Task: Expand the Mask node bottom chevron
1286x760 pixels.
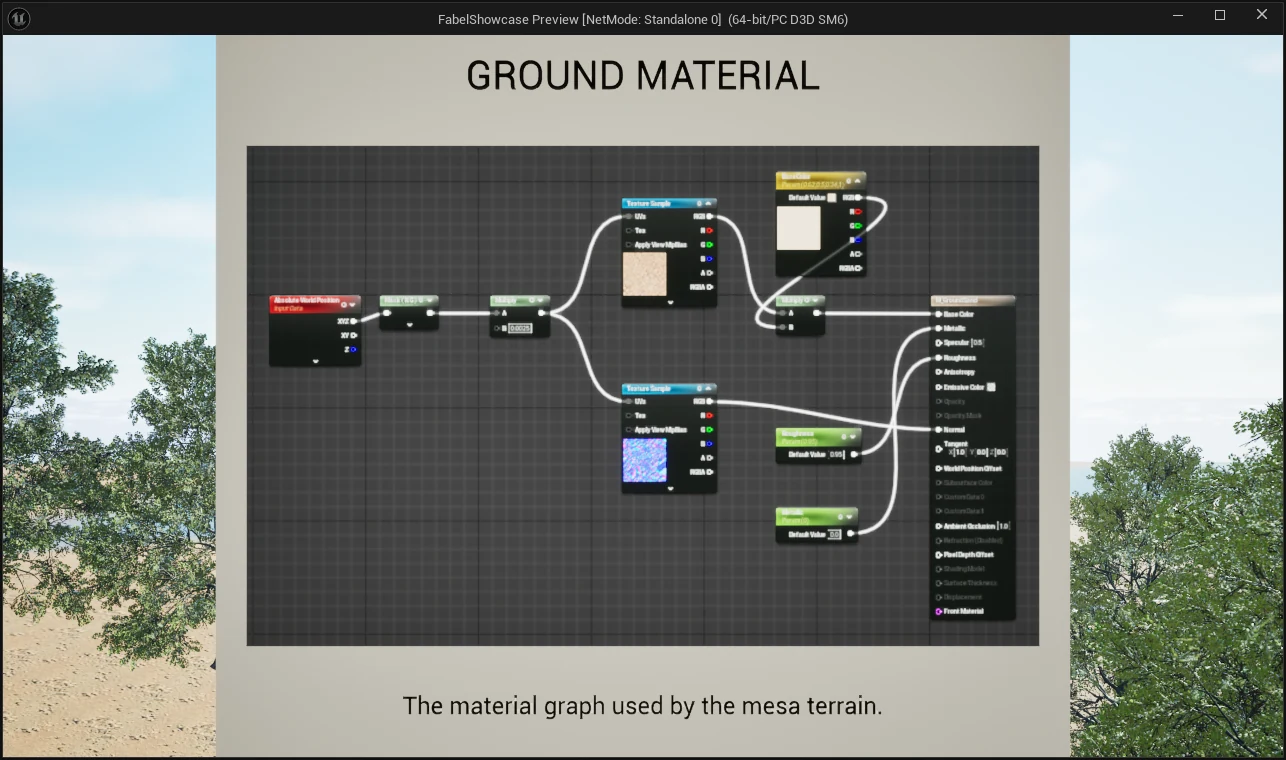Action: [409, 325]
